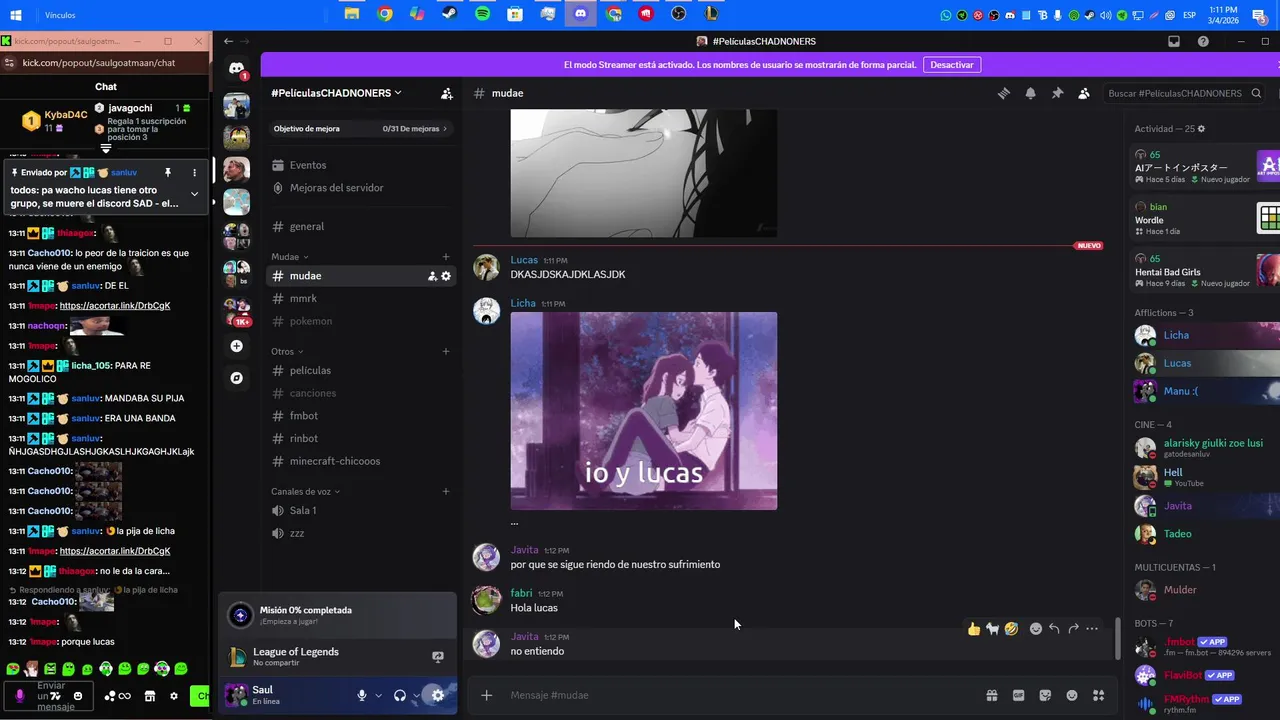This screenshot has height=720, width=1280.
Task: Attach file plus button in message bar
Action: pos(487,695)
